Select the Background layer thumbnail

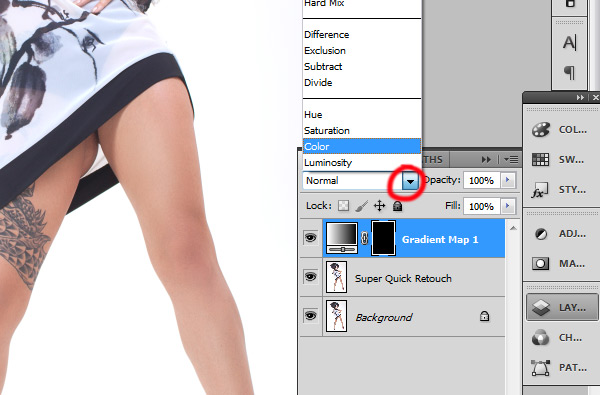pos(336,316)
